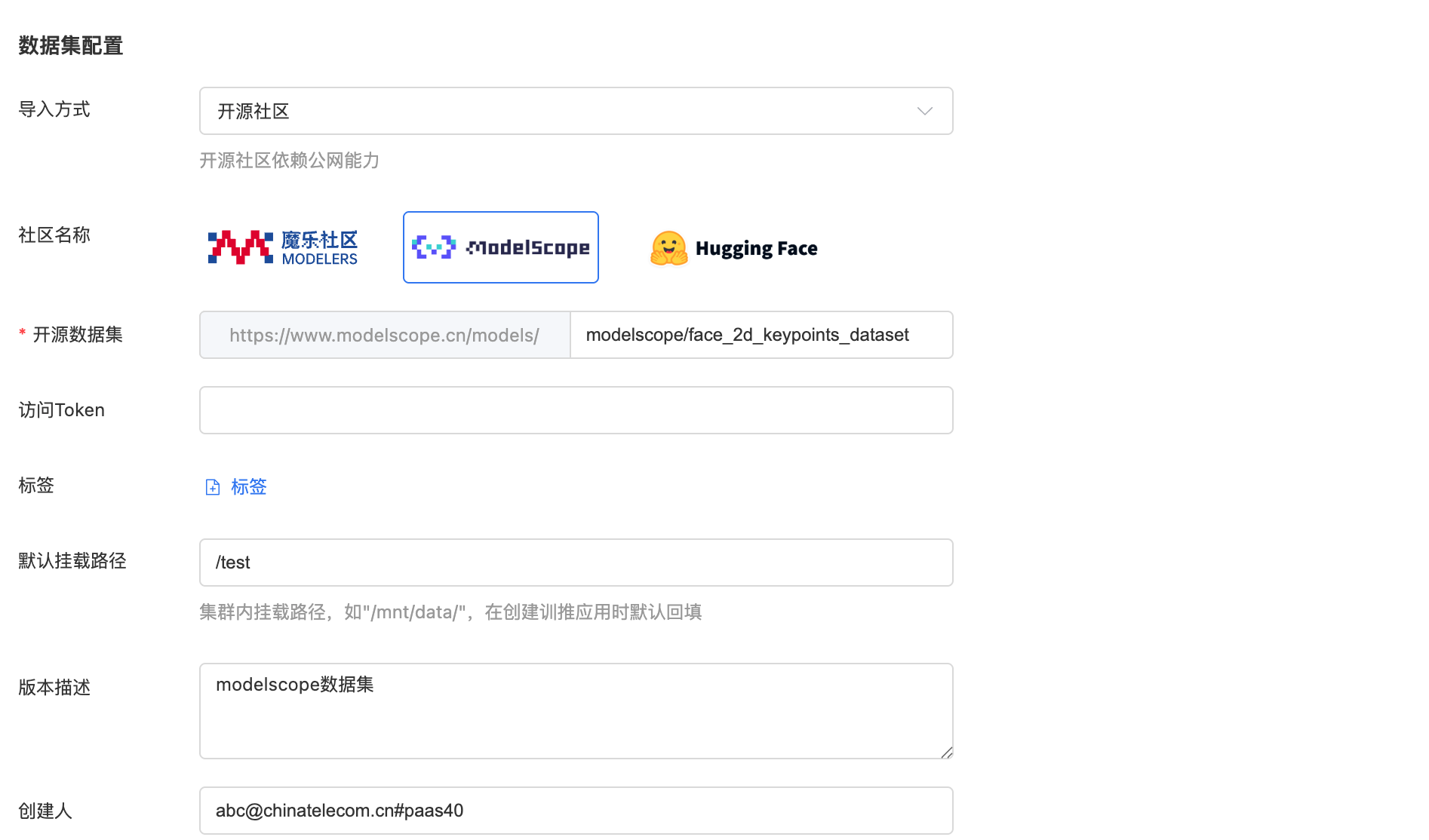
Task: Click the add-tag document icon beside 标签
Action: coord(213,487)
